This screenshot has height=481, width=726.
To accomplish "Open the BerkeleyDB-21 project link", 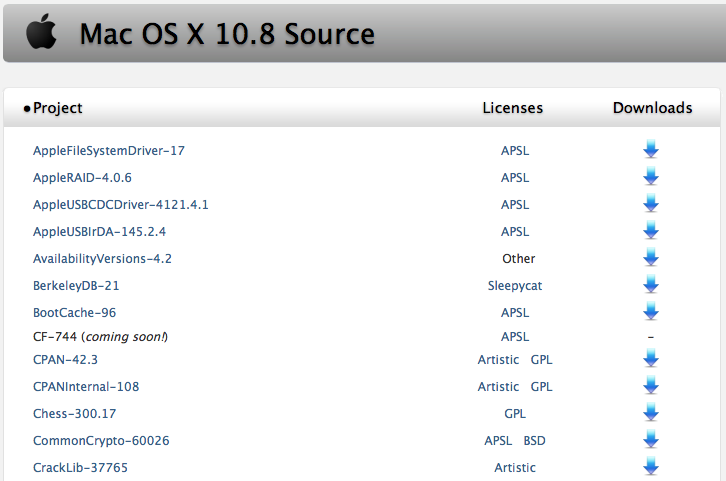I will click(76, 286).
